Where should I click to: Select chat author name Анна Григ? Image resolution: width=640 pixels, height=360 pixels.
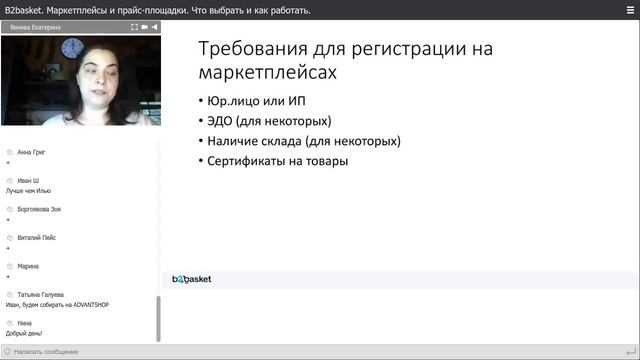[31, 152]
